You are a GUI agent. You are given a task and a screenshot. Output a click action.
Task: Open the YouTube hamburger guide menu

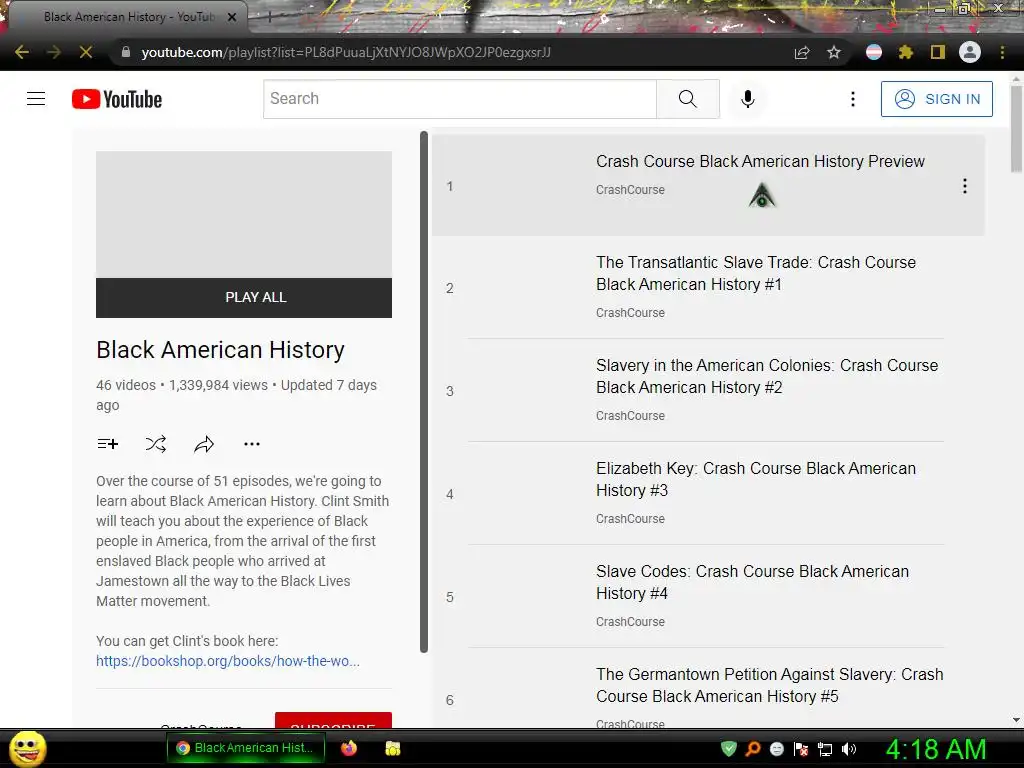click(x=36, y=99)
